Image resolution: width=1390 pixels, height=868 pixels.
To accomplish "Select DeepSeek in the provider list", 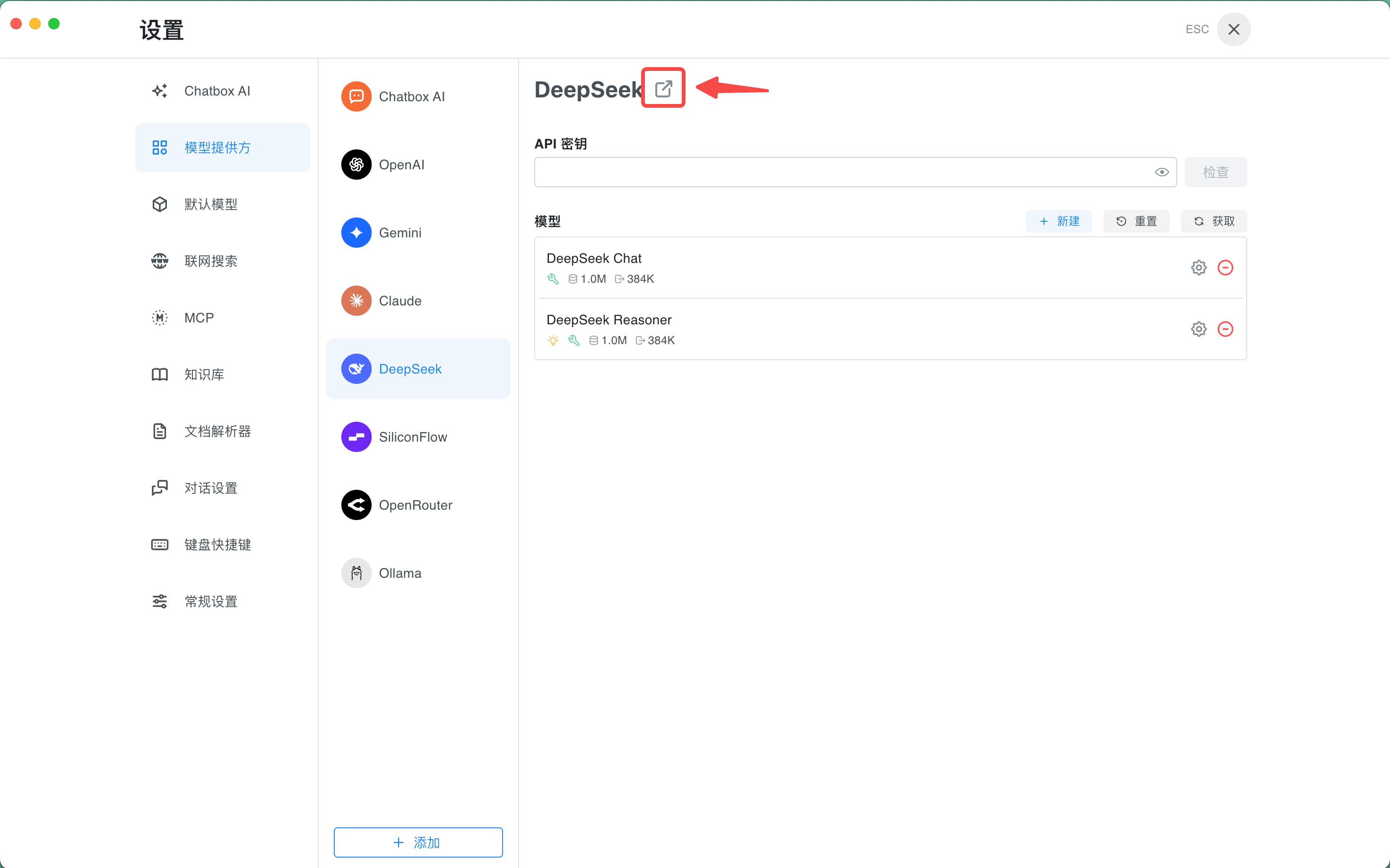I will pyautogui.click(x=418, y=369).
